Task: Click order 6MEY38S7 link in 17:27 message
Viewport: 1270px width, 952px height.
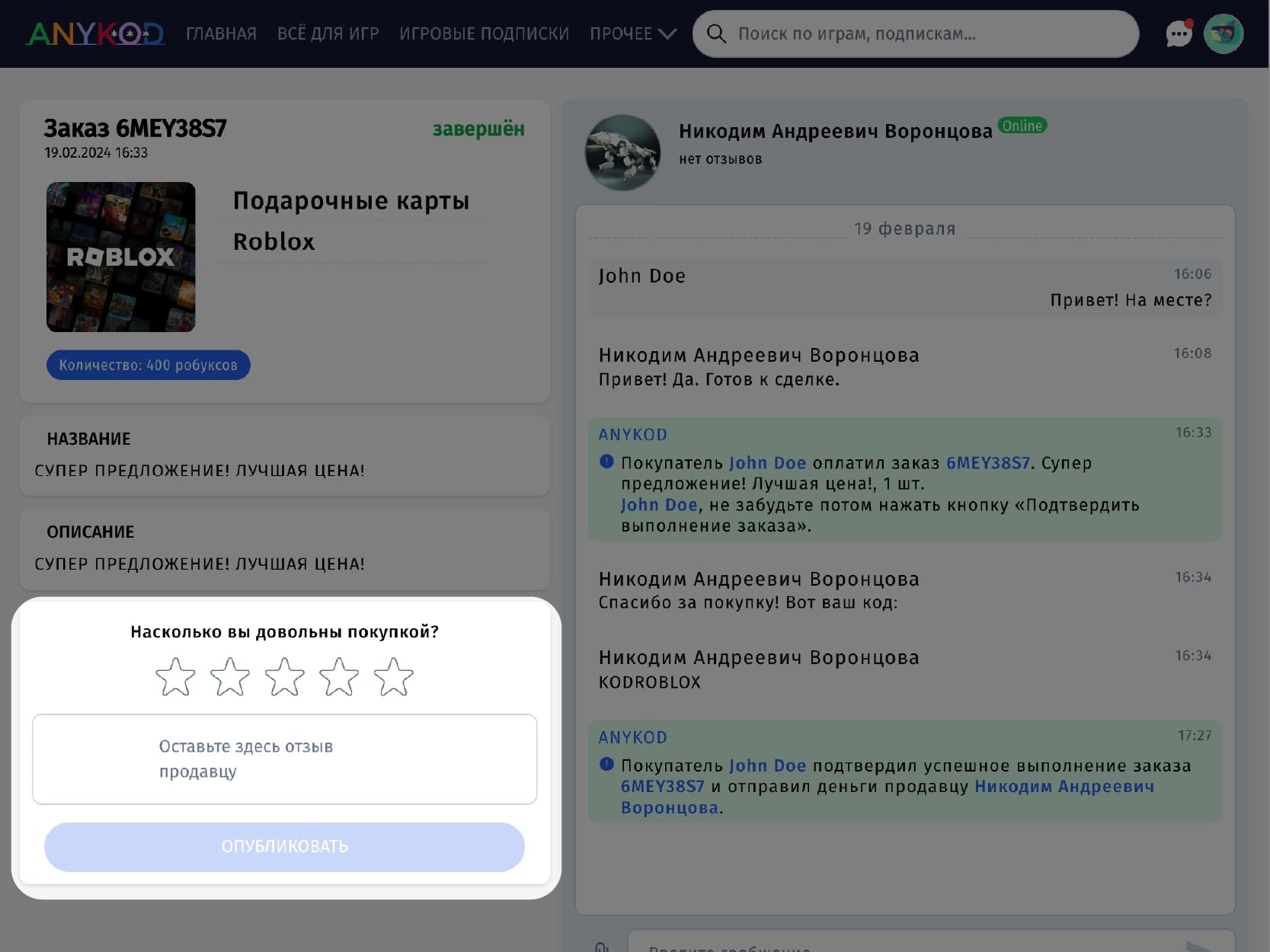Action: [662, 787]
